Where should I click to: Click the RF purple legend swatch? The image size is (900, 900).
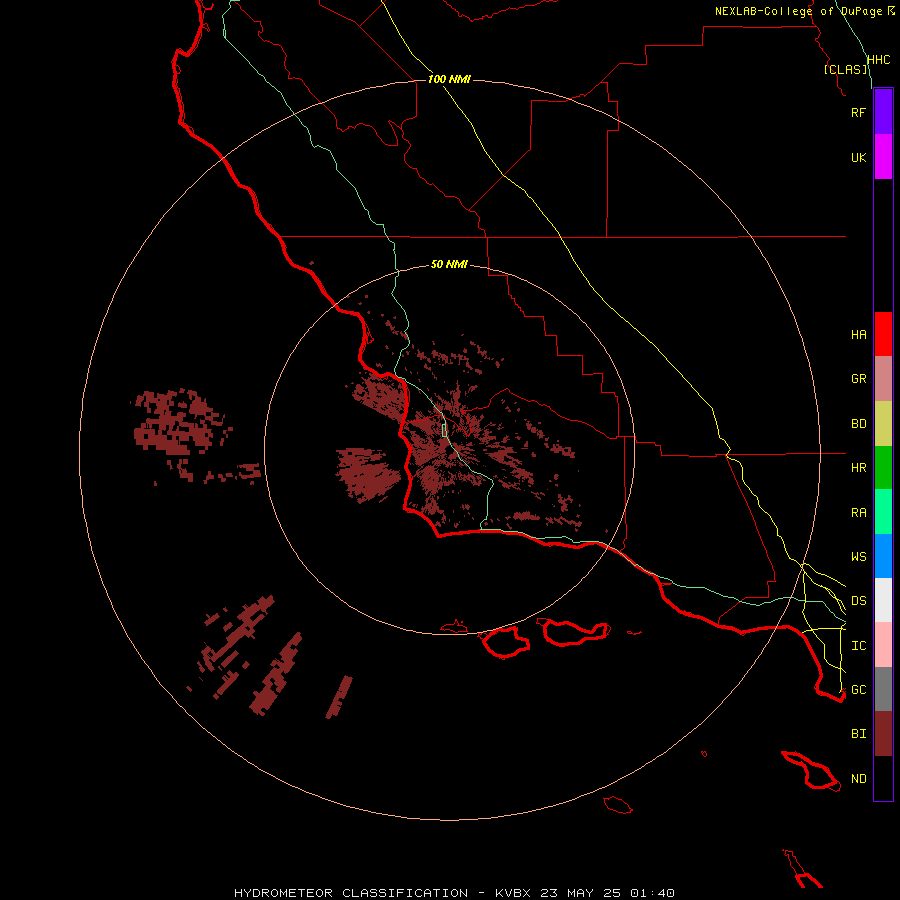(883, 112)
